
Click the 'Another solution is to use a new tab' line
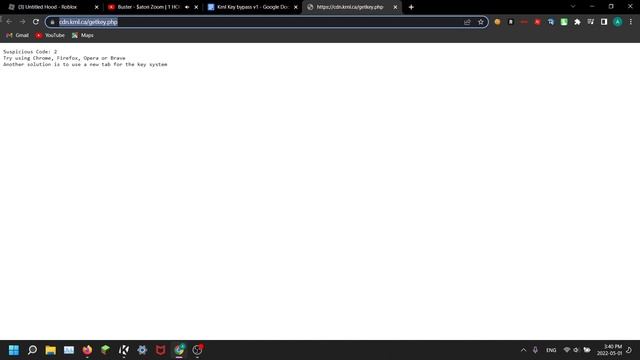[85, 64]
